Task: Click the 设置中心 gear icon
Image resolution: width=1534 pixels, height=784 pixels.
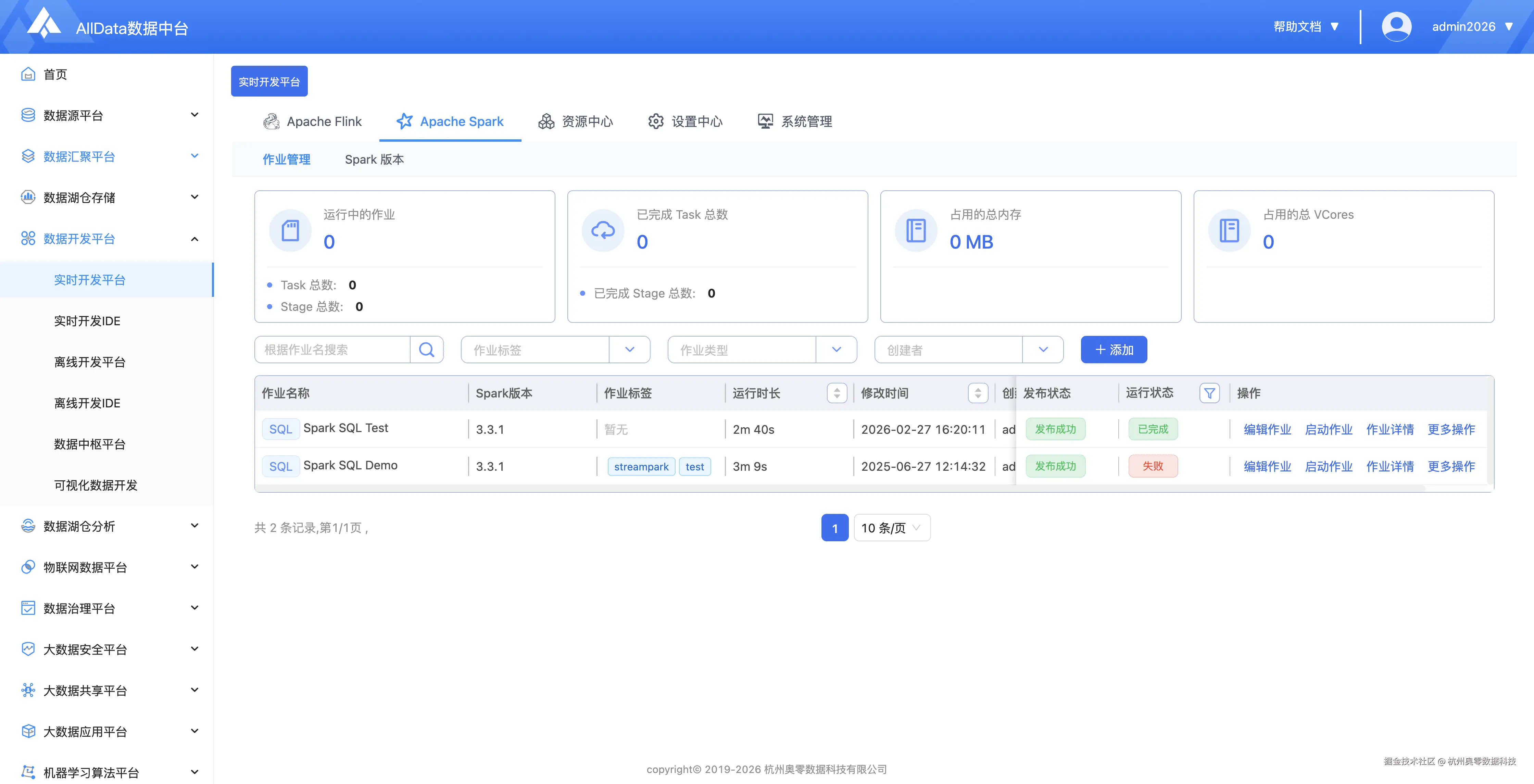Action: pos(656,122)
